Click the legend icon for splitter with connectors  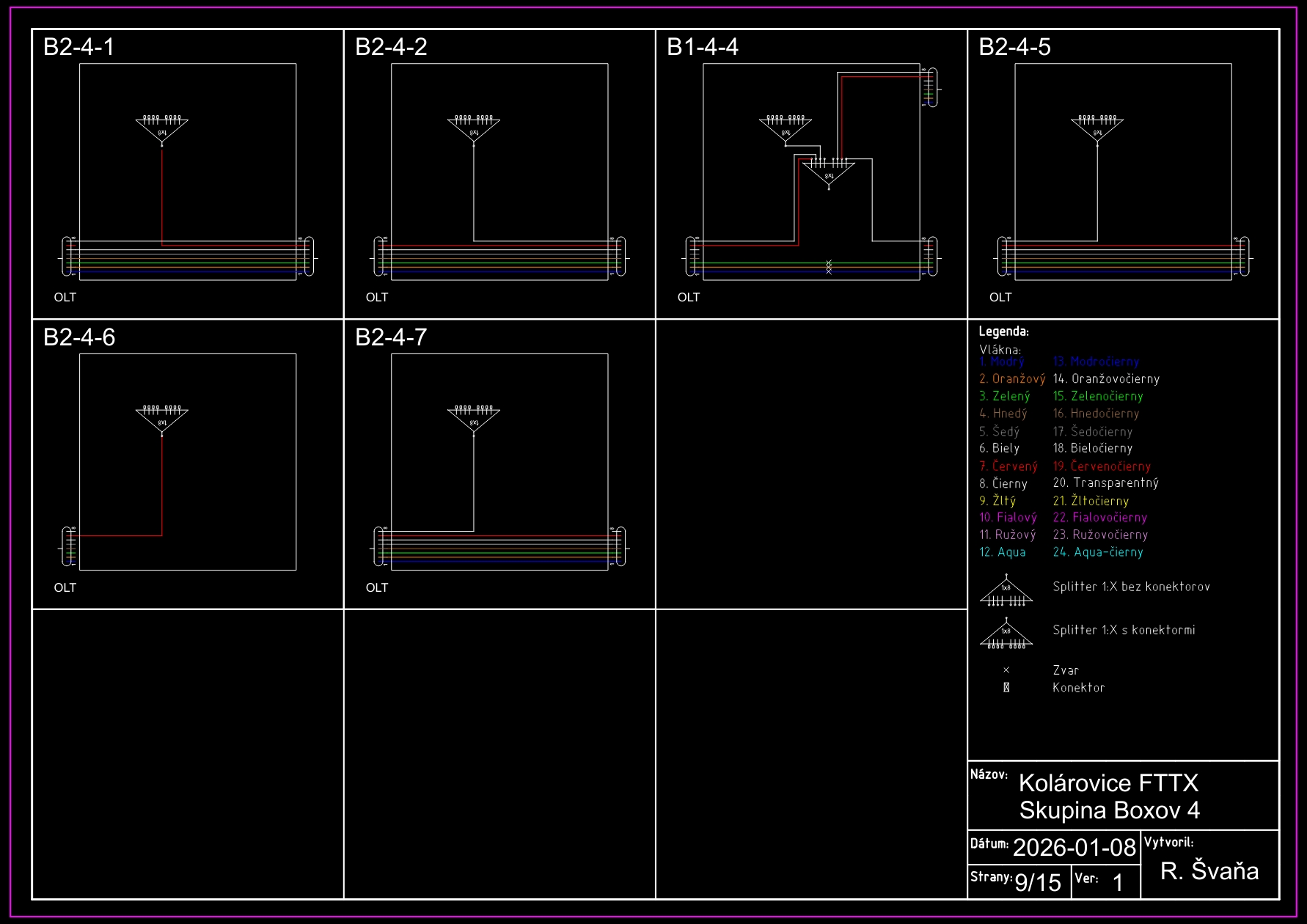pyautogui.click(x=1006, y=634)
